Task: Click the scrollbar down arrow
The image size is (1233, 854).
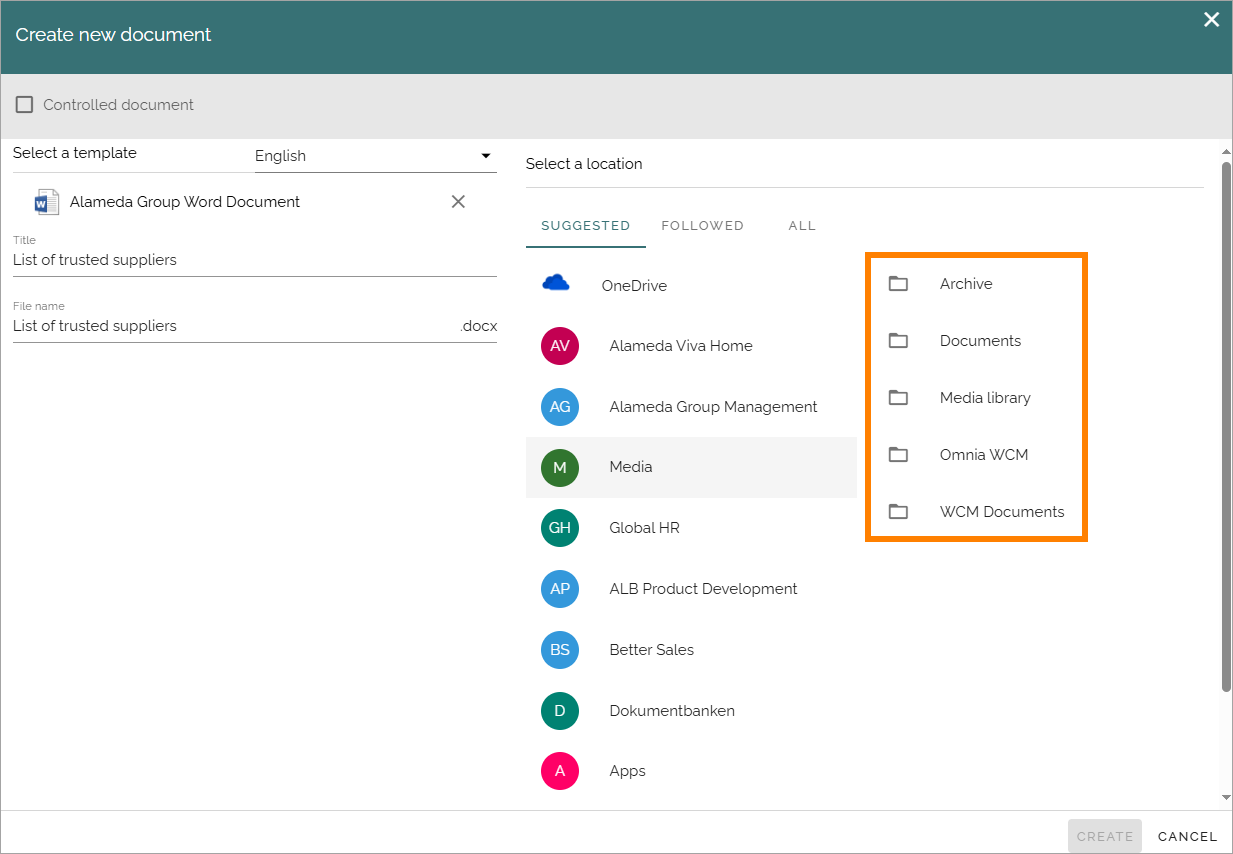Action: 1226,798
